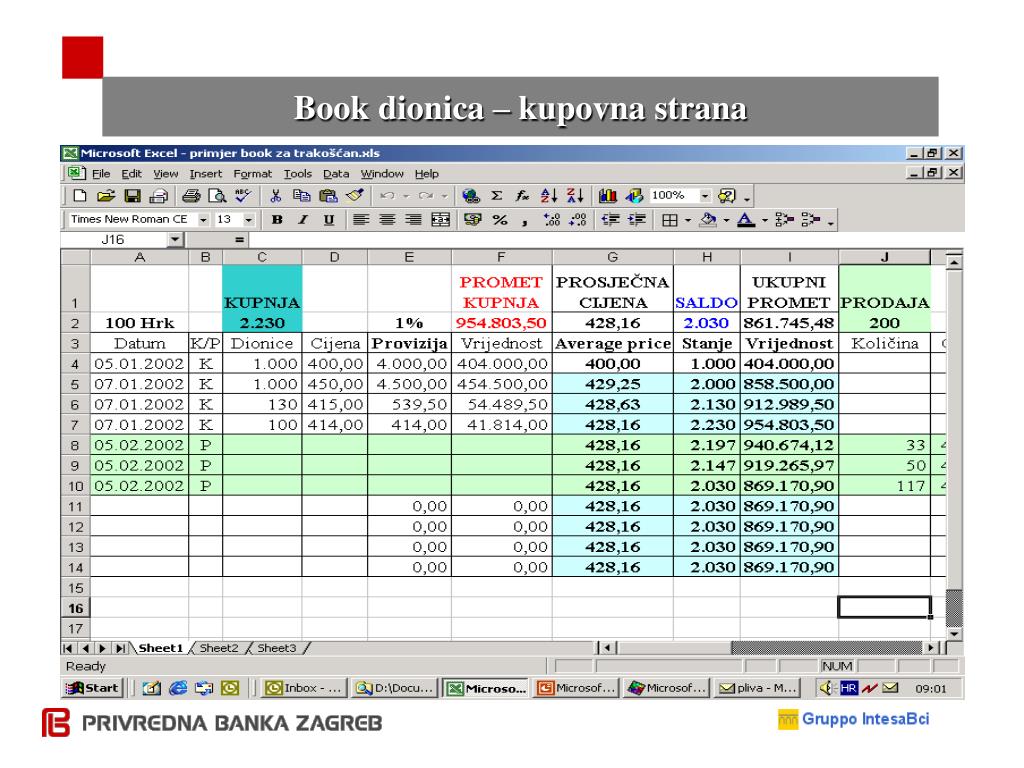This screenshot has height=768, width=1024.
Task: Click the Increase Indent icon
Action: tap(636, 219)
